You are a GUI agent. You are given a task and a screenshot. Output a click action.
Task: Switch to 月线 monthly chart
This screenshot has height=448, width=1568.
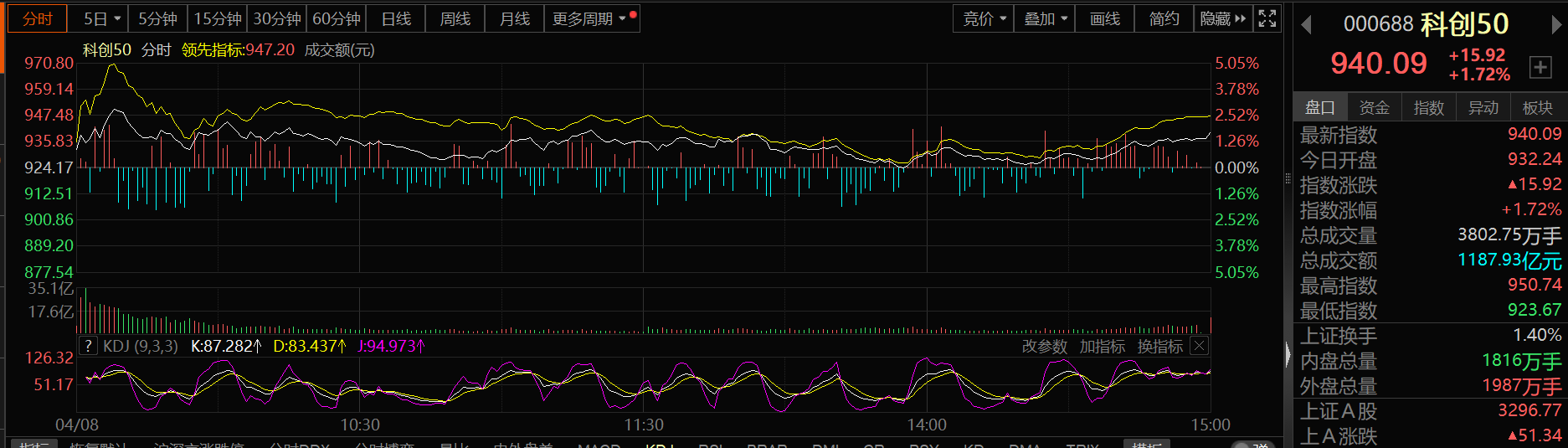[x=515, y=18]
